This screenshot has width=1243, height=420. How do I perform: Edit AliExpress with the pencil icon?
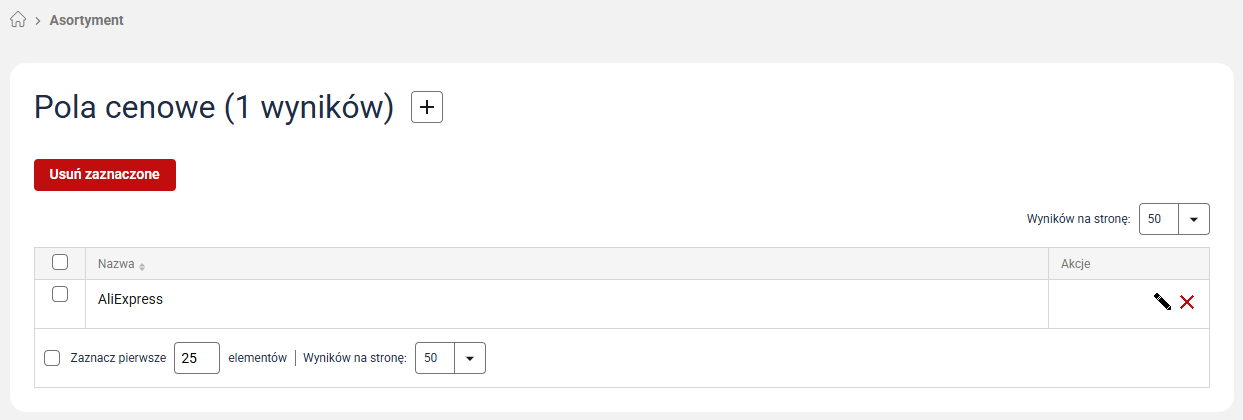click(x=1162, y=302)
